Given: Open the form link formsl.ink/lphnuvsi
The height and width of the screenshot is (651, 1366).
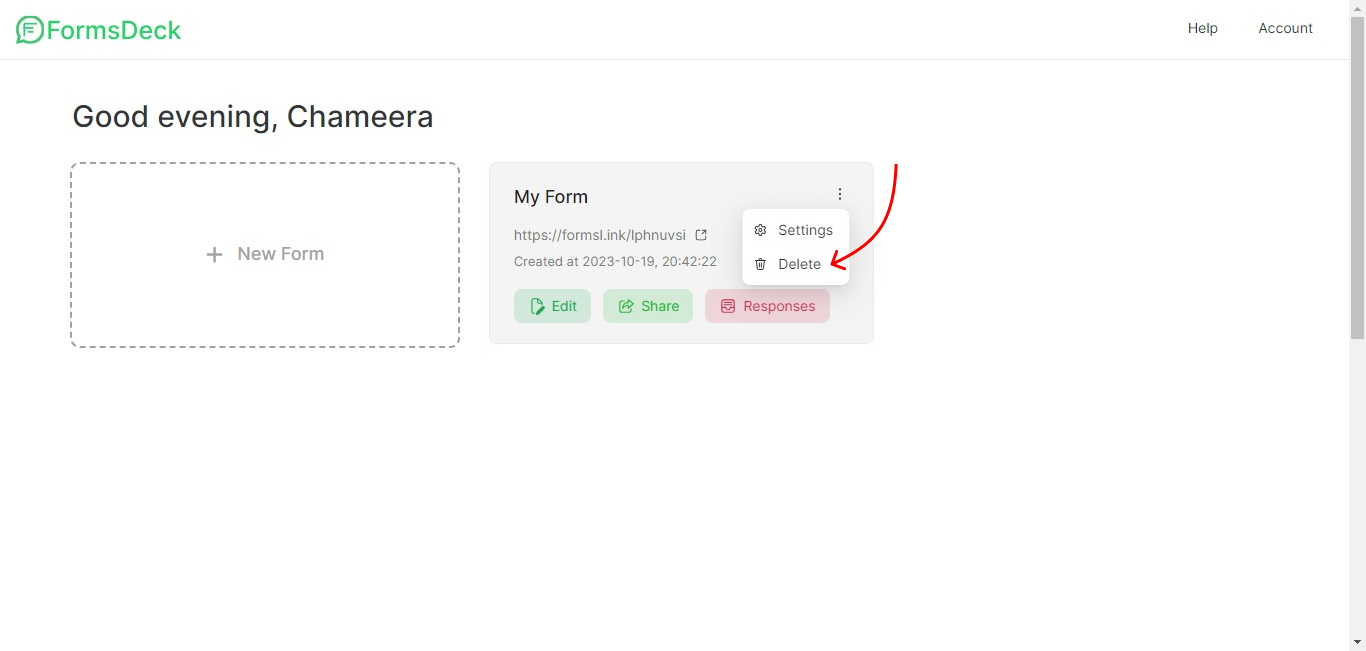Looking at the screenshot, I should pos(600,234).
